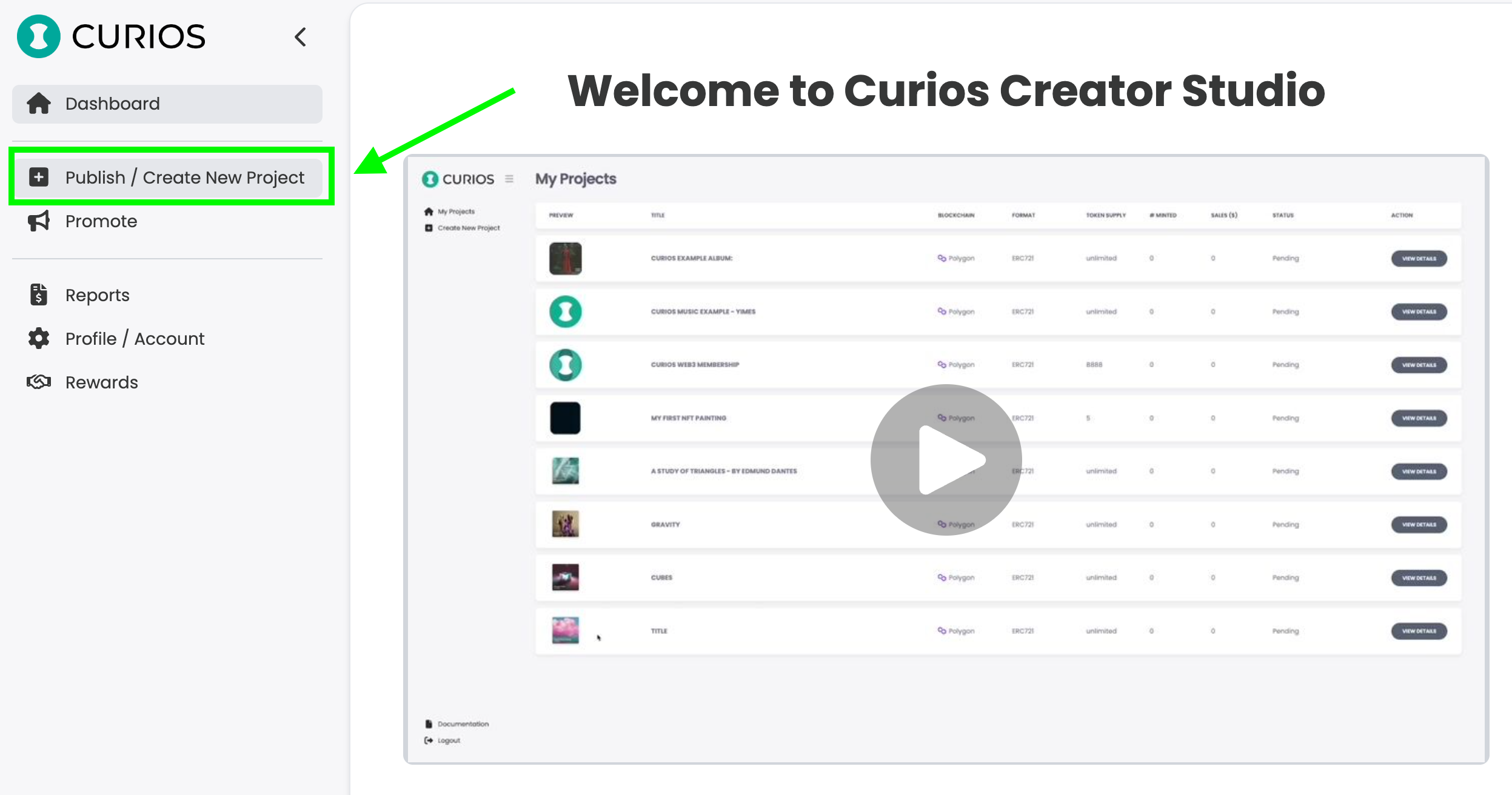This screenshot has height=795, width=1512.
Task: Click the Create New Project plus icon in the preview
Action: [428, 227]
